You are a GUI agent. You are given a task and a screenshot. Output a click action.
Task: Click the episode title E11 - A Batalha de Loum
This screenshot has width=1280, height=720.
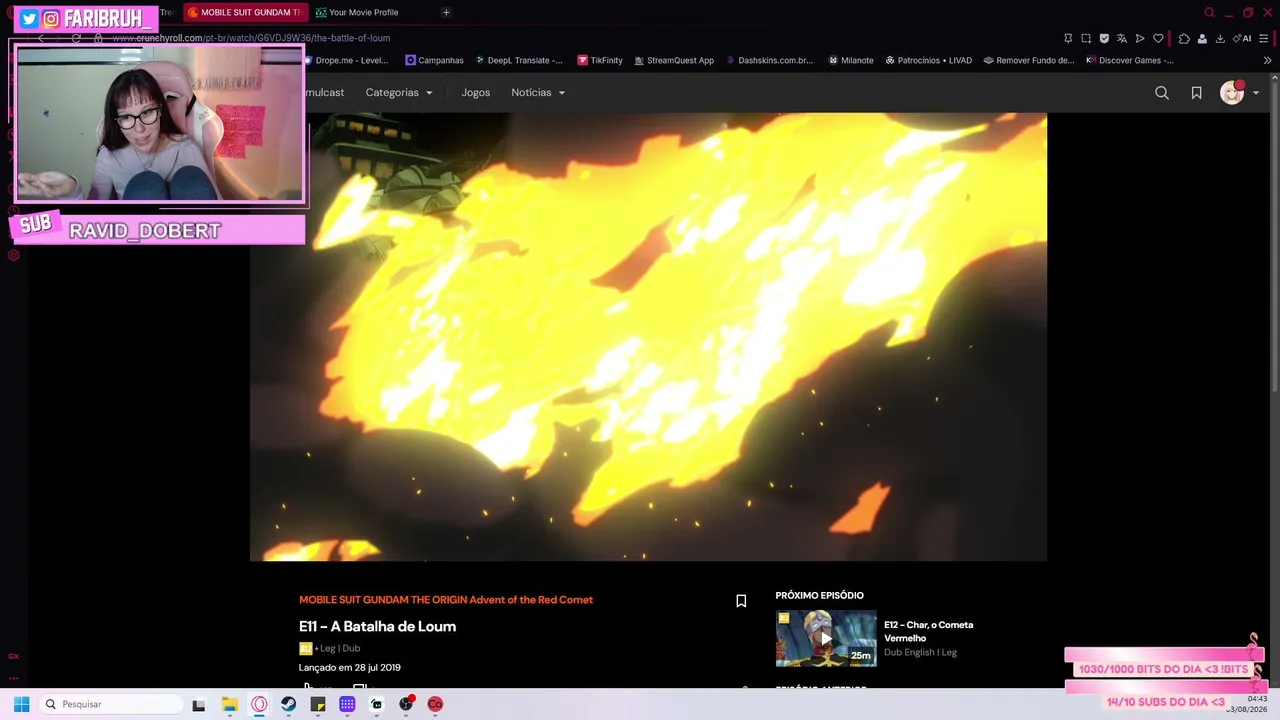coord(377,627)
